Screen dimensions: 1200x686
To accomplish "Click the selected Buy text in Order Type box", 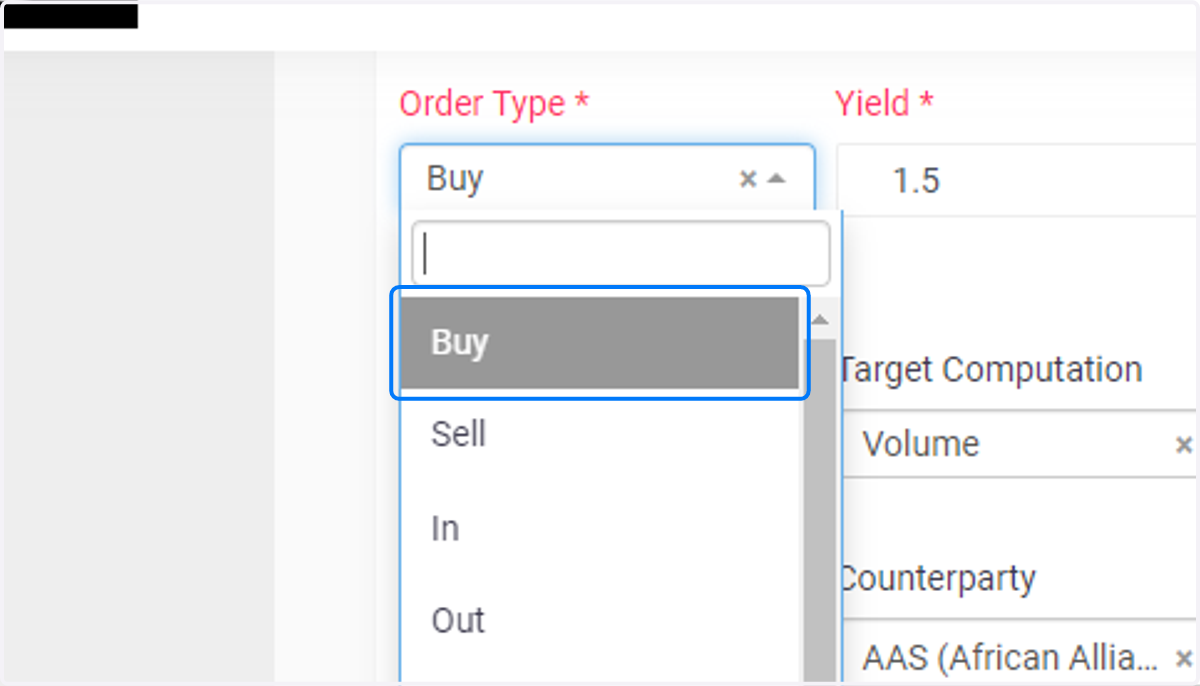I will pos(455,179).
